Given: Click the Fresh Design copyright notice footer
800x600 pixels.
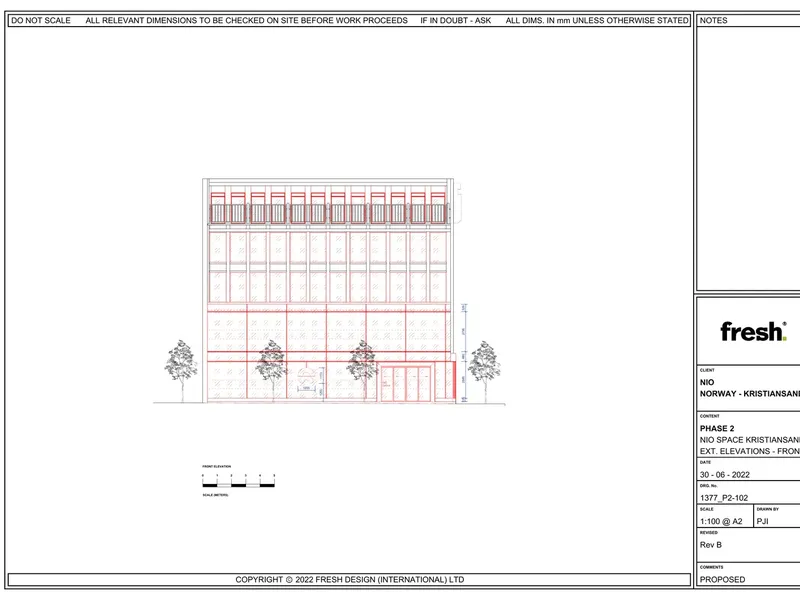Looking at the screenshot, I should coord(349,580).
